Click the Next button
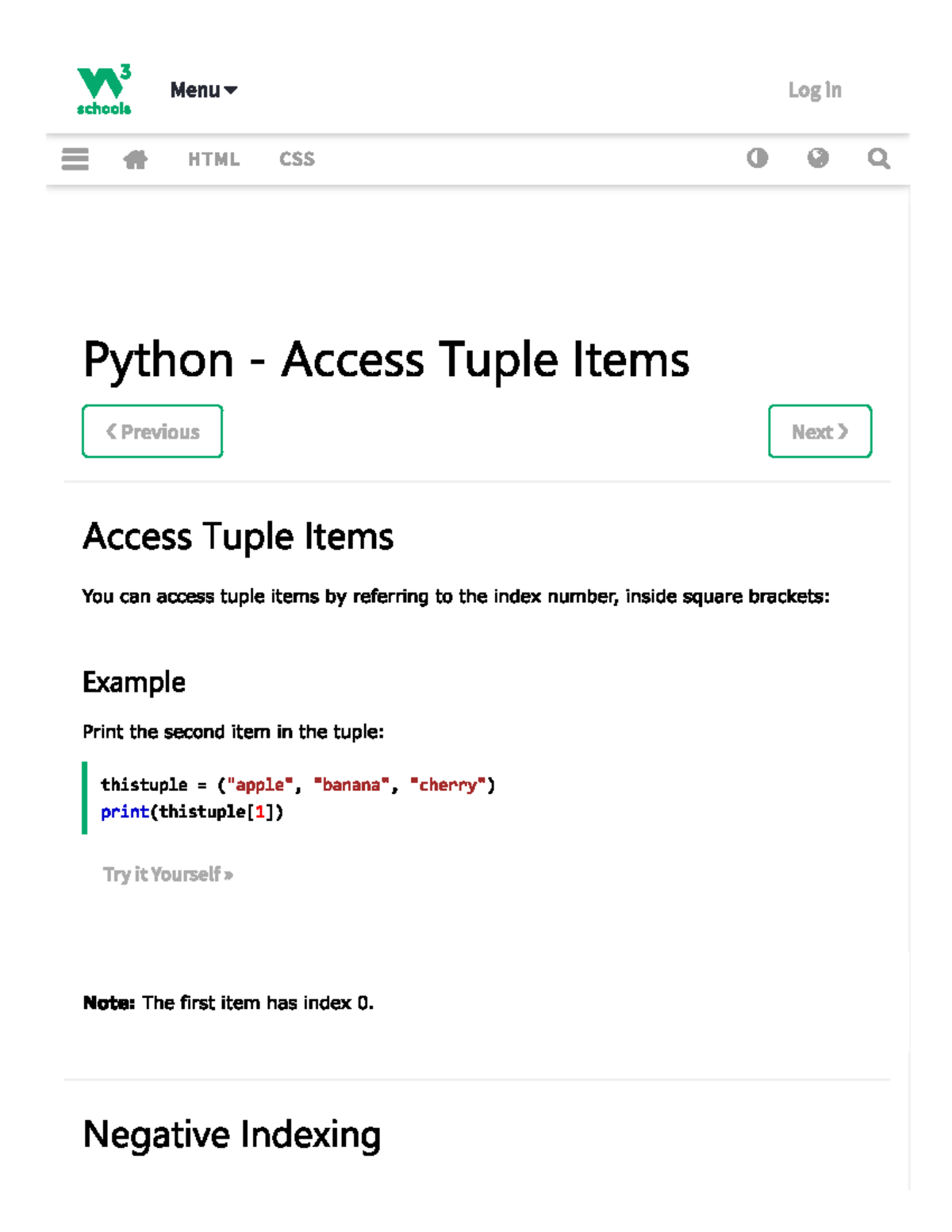 click(x=820, y=431)
